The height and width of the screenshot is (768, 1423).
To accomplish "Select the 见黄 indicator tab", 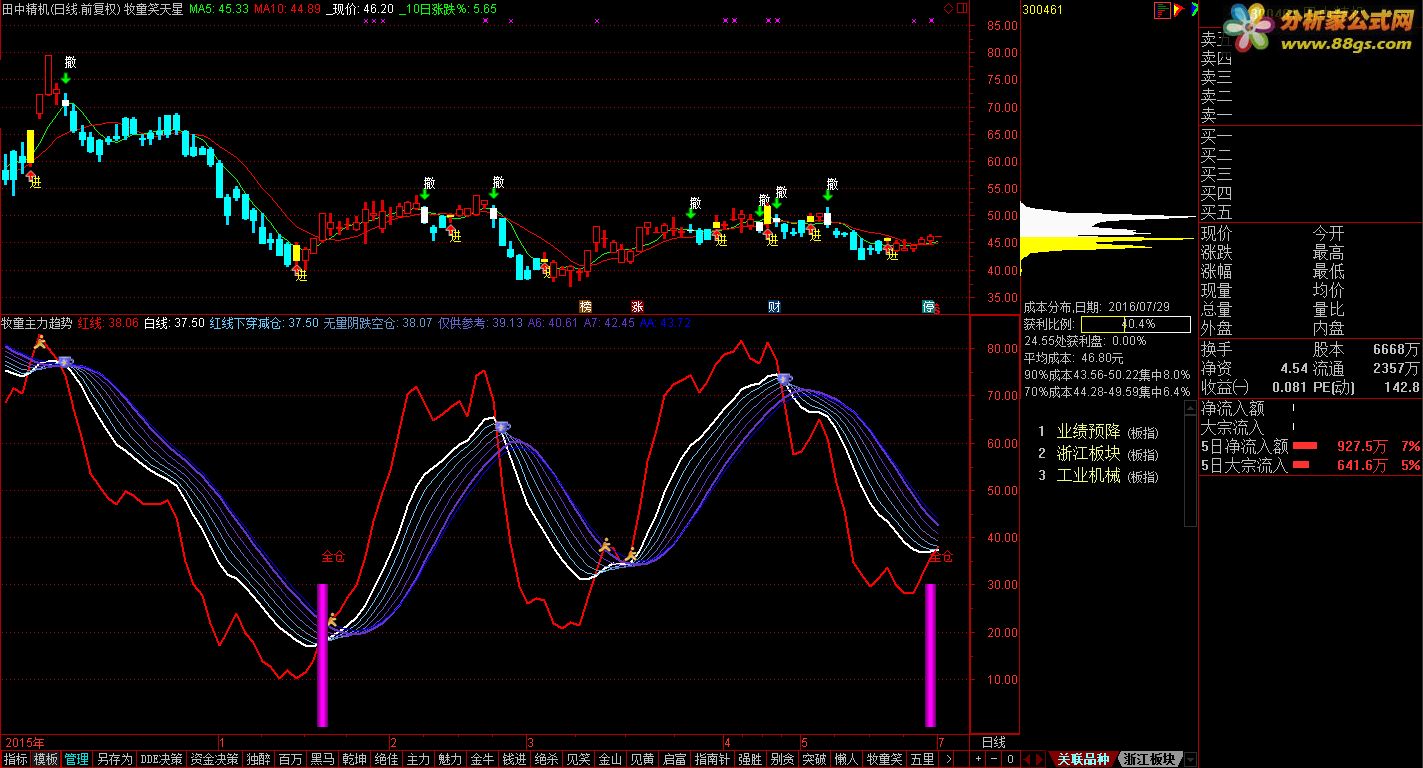I will point(642,759).
